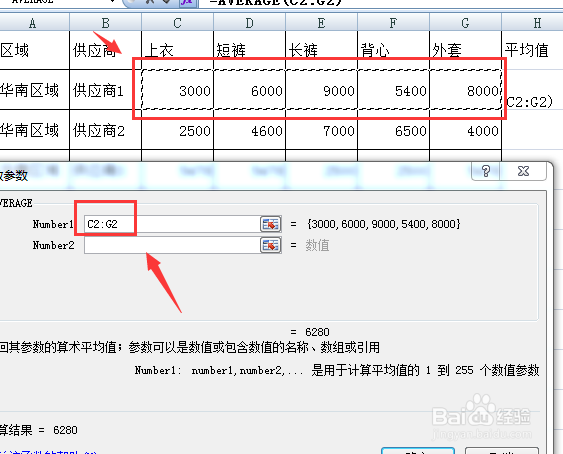Click the 区域 header cell
The image size is (563, 454).
pyautogui.click(x=34, y=50)
